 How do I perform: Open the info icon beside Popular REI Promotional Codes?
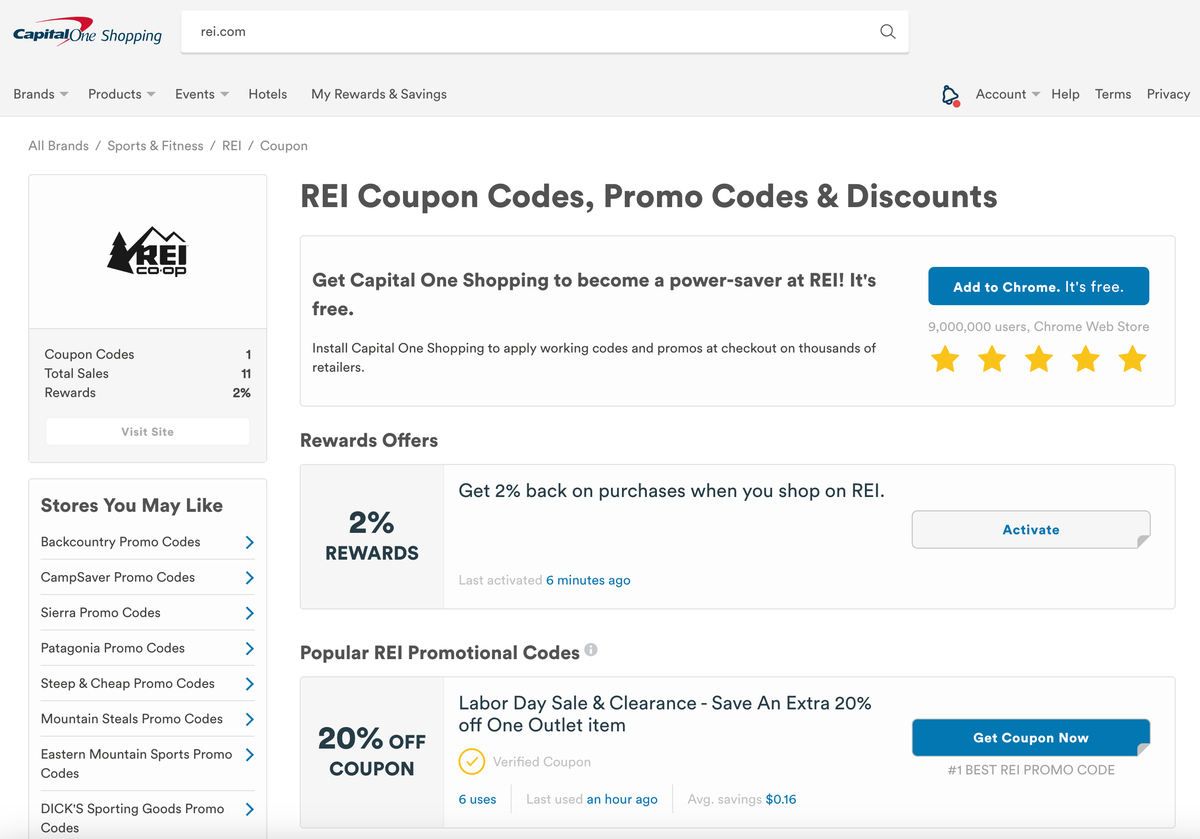point(591,649)
